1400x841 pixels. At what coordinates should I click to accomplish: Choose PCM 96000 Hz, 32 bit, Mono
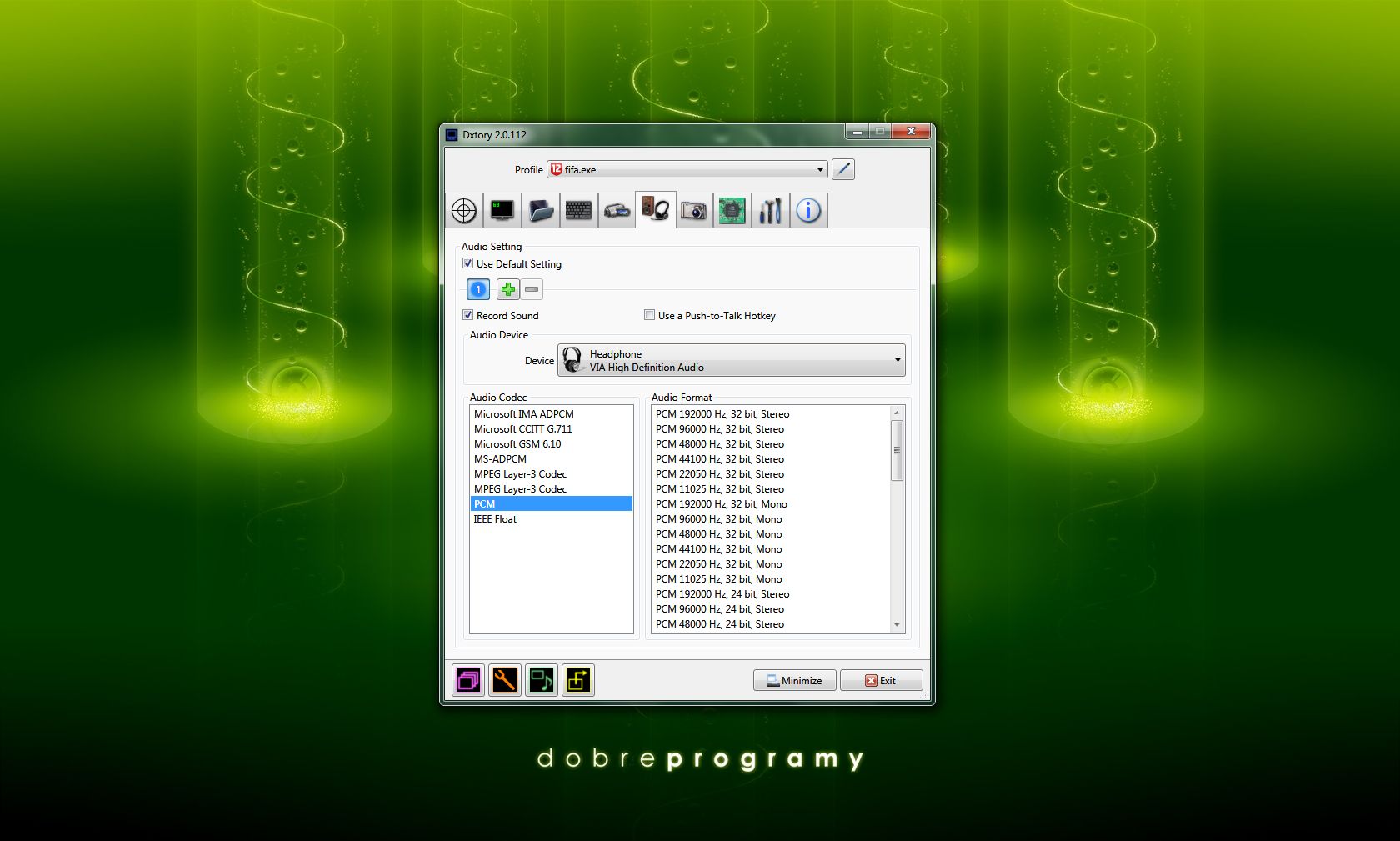[772, 518]
